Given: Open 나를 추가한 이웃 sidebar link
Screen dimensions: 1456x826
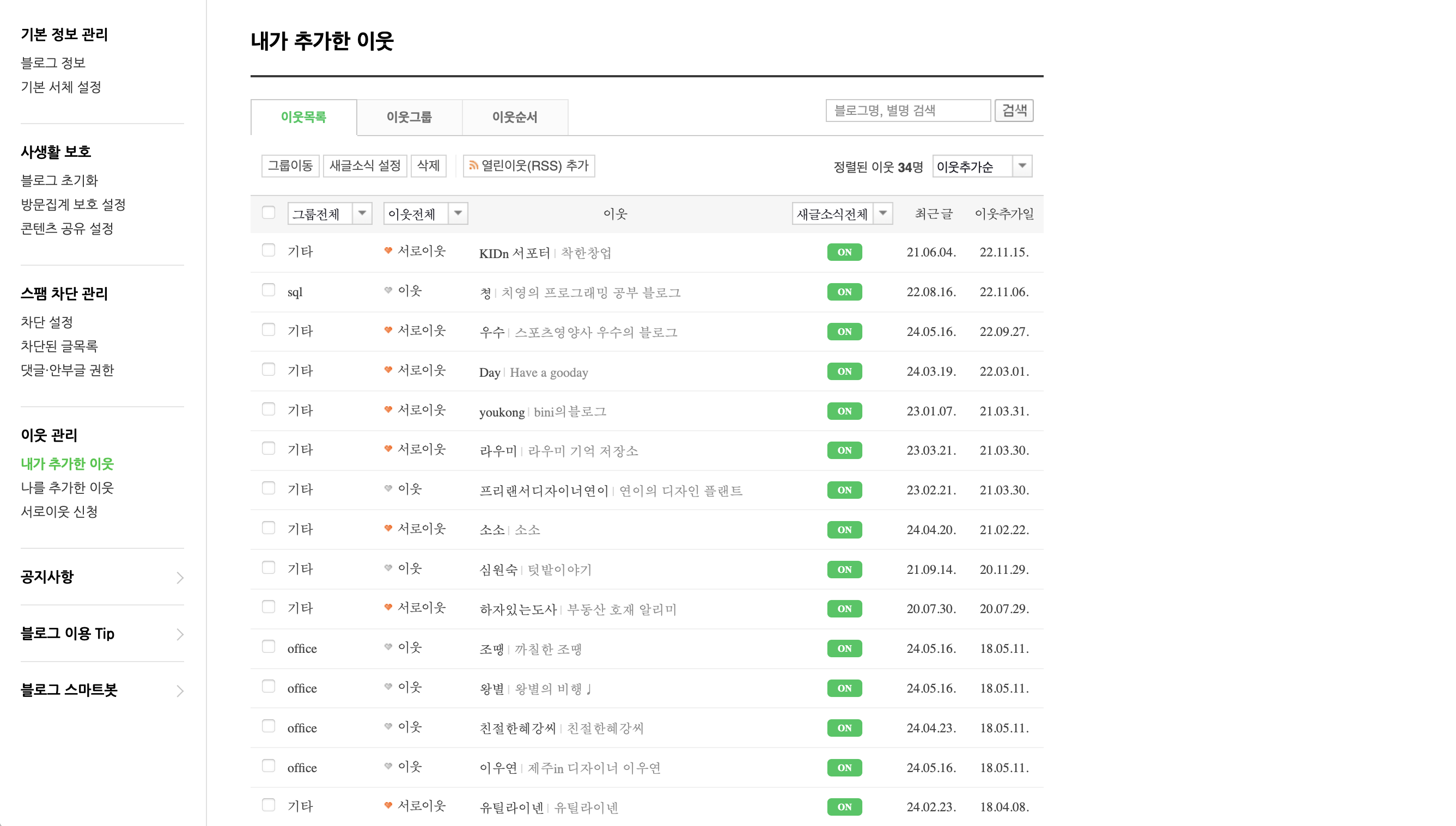Looking at the screenshot, I should point(67,487).
